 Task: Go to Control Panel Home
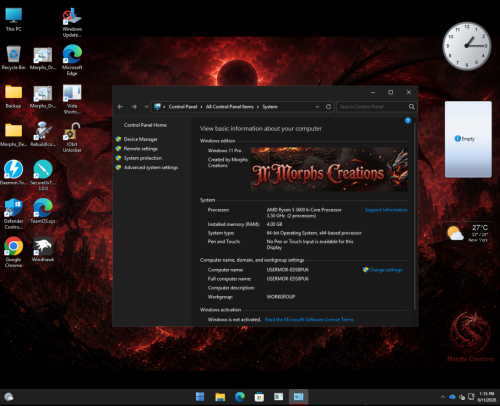pos(145,125)
